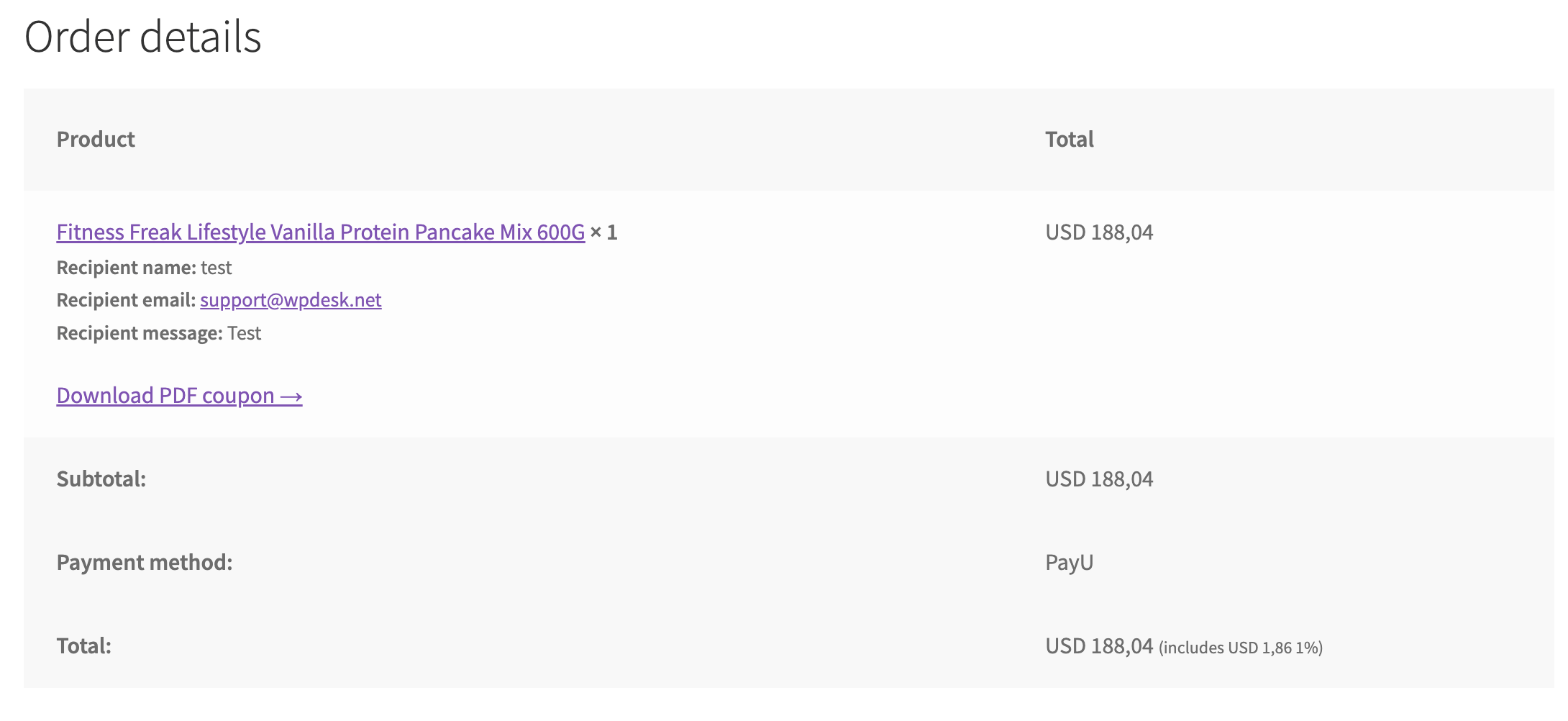This screenshot has height=721, width=1568.
Task: Click the Order details heading
Action: click(143, 36)
